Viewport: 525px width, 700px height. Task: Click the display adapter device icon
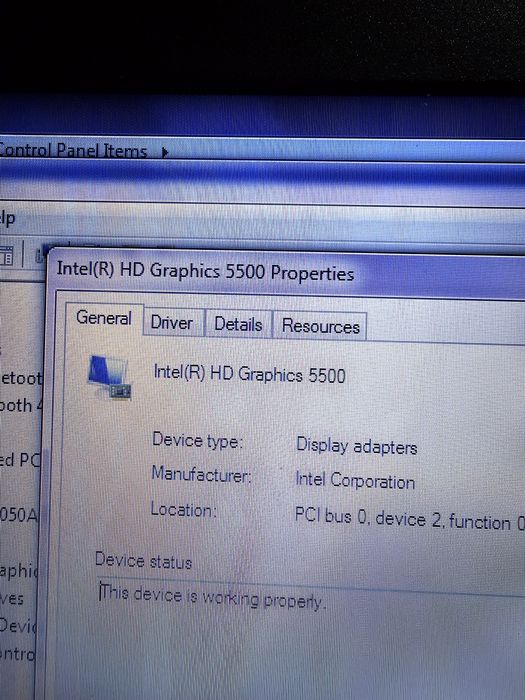point(110,377)
